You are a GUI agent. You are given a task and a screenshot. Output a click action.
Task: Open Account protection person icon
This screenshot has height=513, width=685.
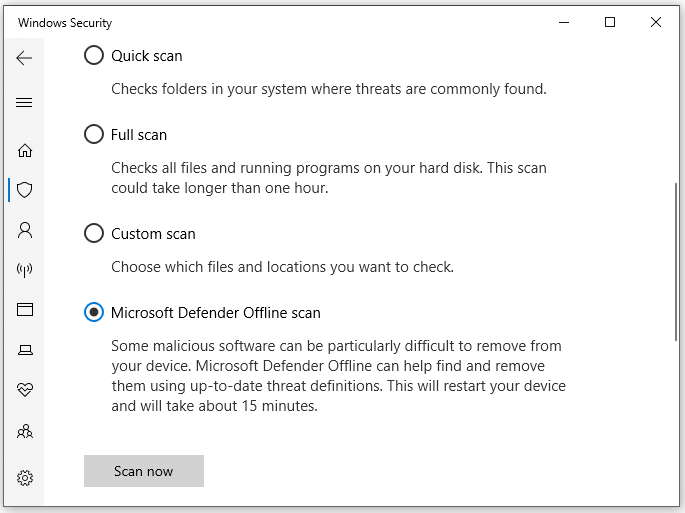25,230
